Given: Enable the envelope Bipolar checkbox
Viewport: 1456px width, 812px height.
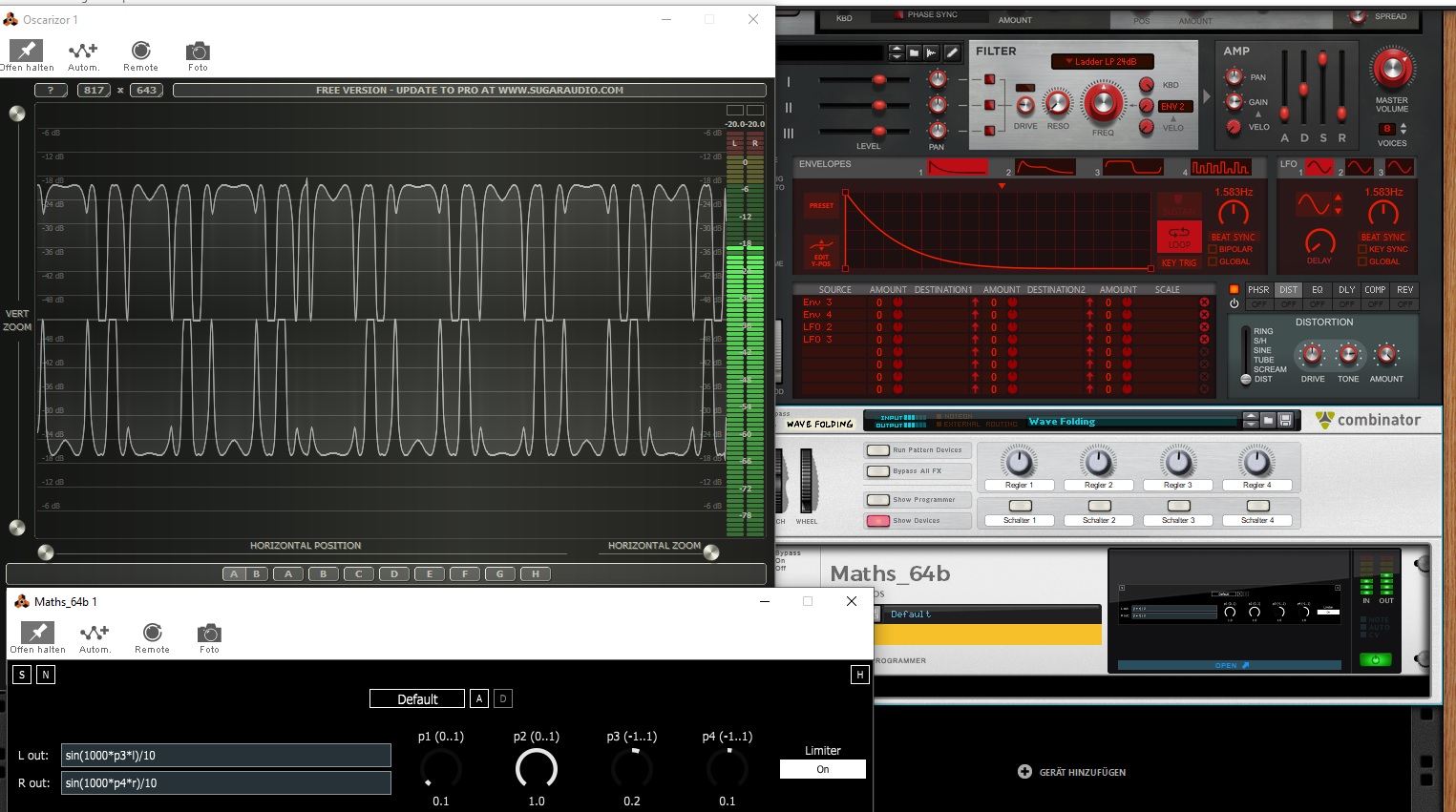Looking at the screenshot, I should coord(1213,249).
